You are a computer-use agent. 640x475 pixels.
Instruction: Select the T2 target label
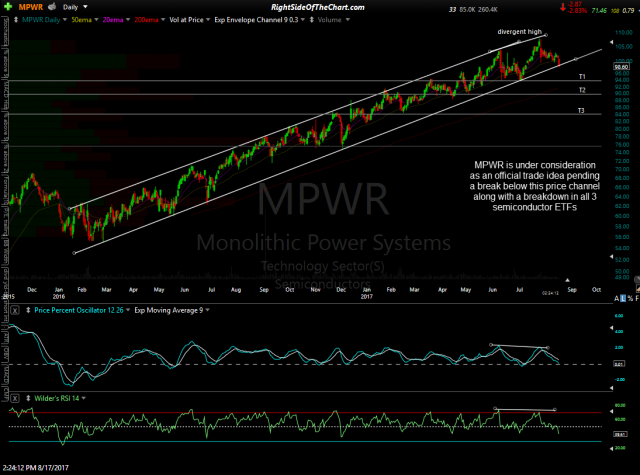(582, 90)
